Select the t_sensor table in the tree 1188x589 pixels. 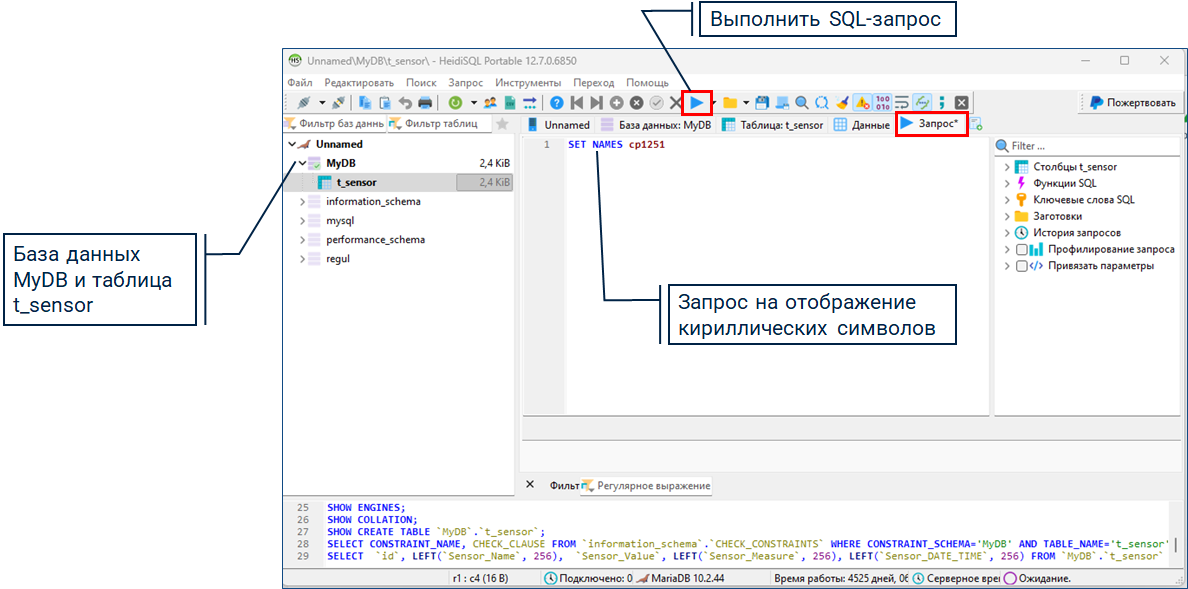click(x=356, y=182)
